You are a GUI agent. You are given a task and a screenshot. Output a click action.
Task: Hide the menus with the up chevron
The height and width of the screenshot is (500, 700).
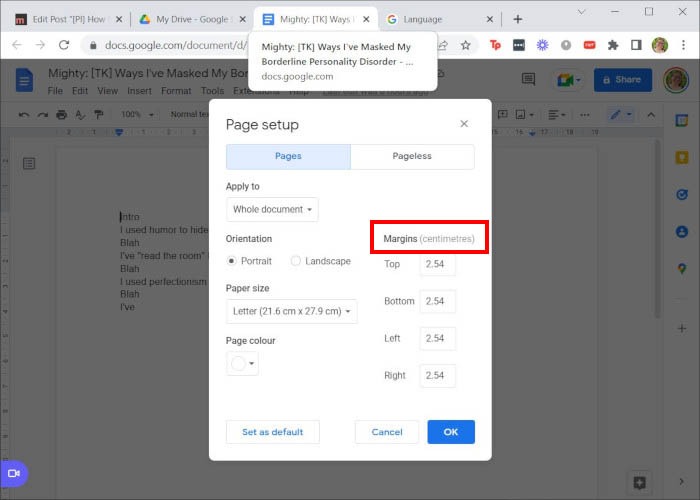coord(651,115)
